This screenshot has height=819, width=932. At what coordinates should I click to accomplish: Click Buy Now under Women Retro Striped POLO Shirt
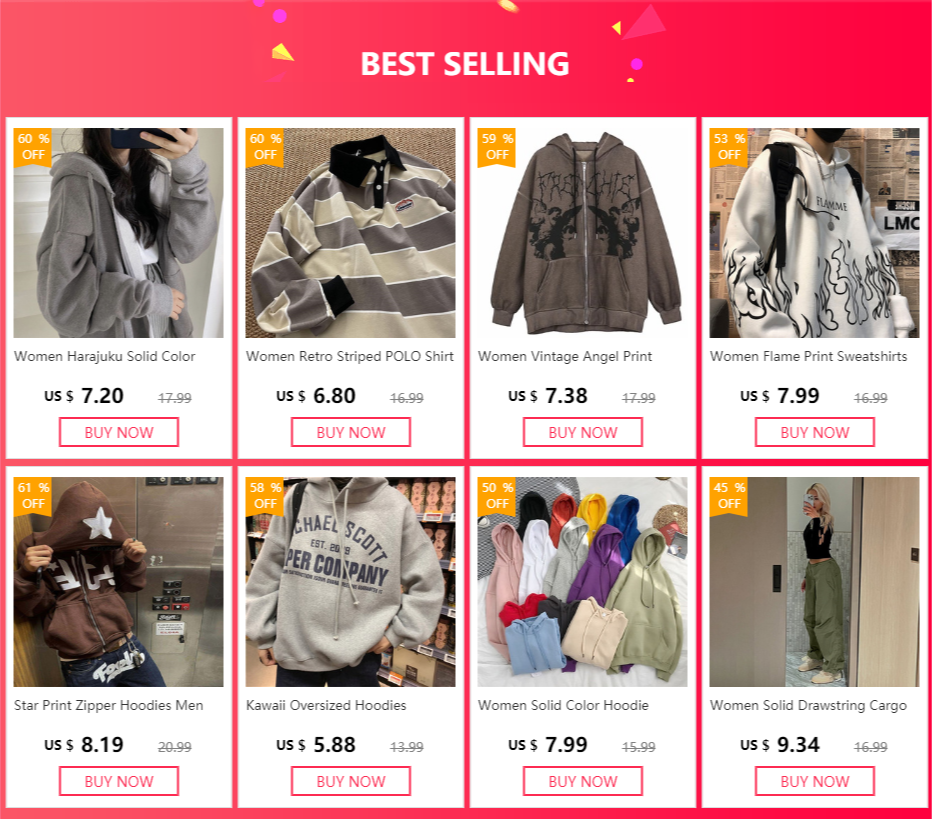pos(351,432)
